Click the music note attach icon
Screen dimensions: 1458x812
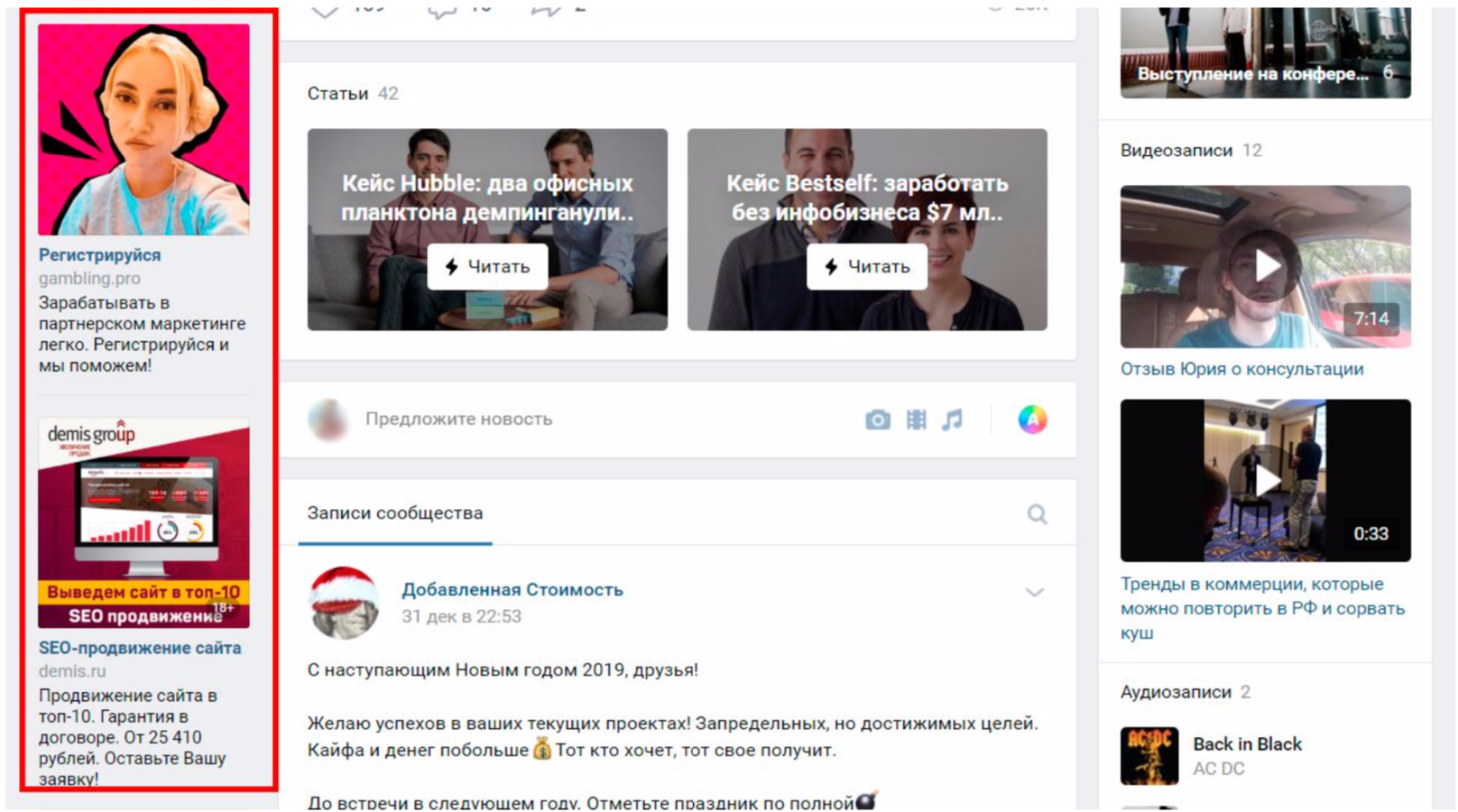[x=952, y=420]
